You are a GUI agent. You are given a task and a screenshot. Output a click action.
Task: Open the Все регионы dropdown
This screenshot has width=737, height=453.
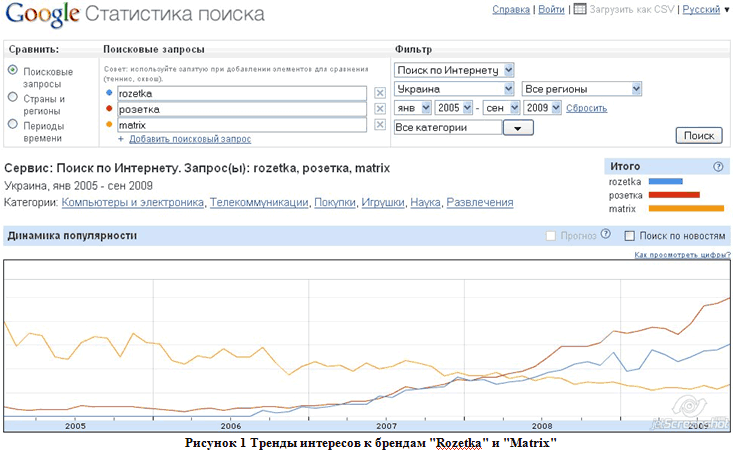pos(581,89)
